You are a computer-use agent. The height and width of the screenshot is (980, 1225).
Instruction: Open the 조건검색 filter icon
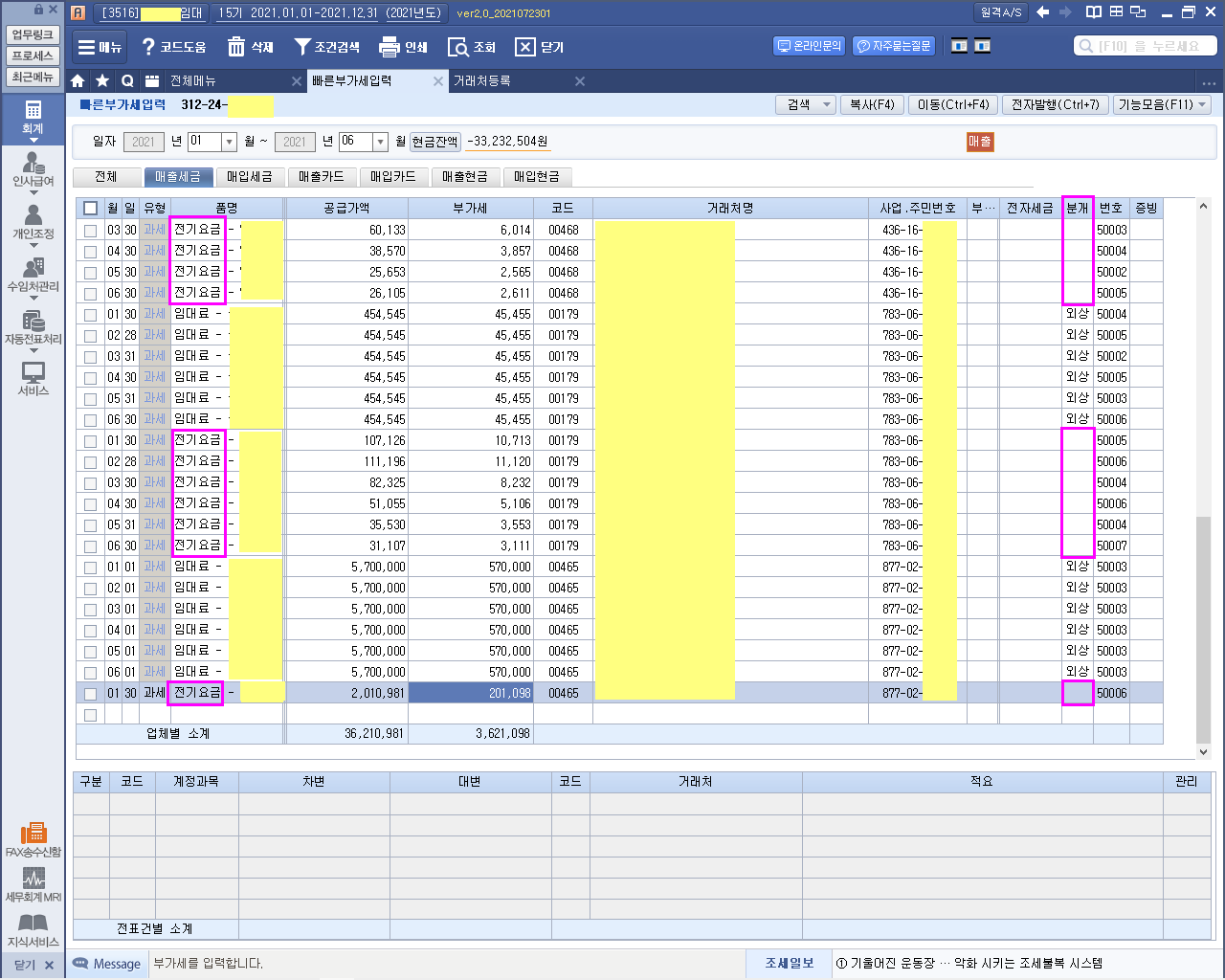[302, 47]
